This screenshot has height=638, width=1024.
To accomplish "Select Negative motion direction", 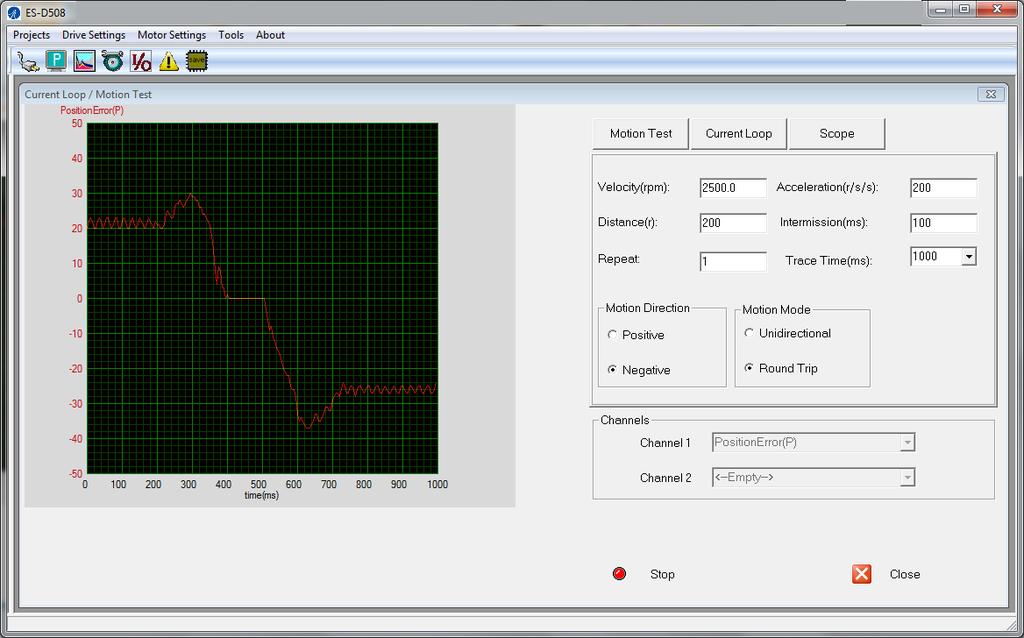I will point(612,370).
